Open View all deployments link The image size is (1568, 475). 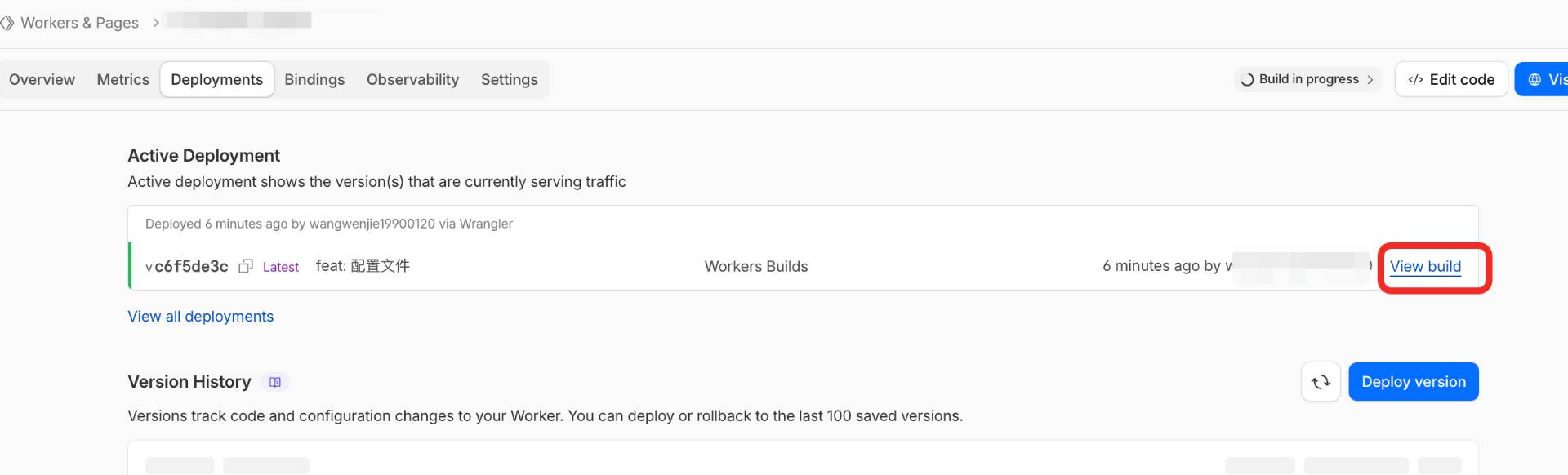click(200, 317)
